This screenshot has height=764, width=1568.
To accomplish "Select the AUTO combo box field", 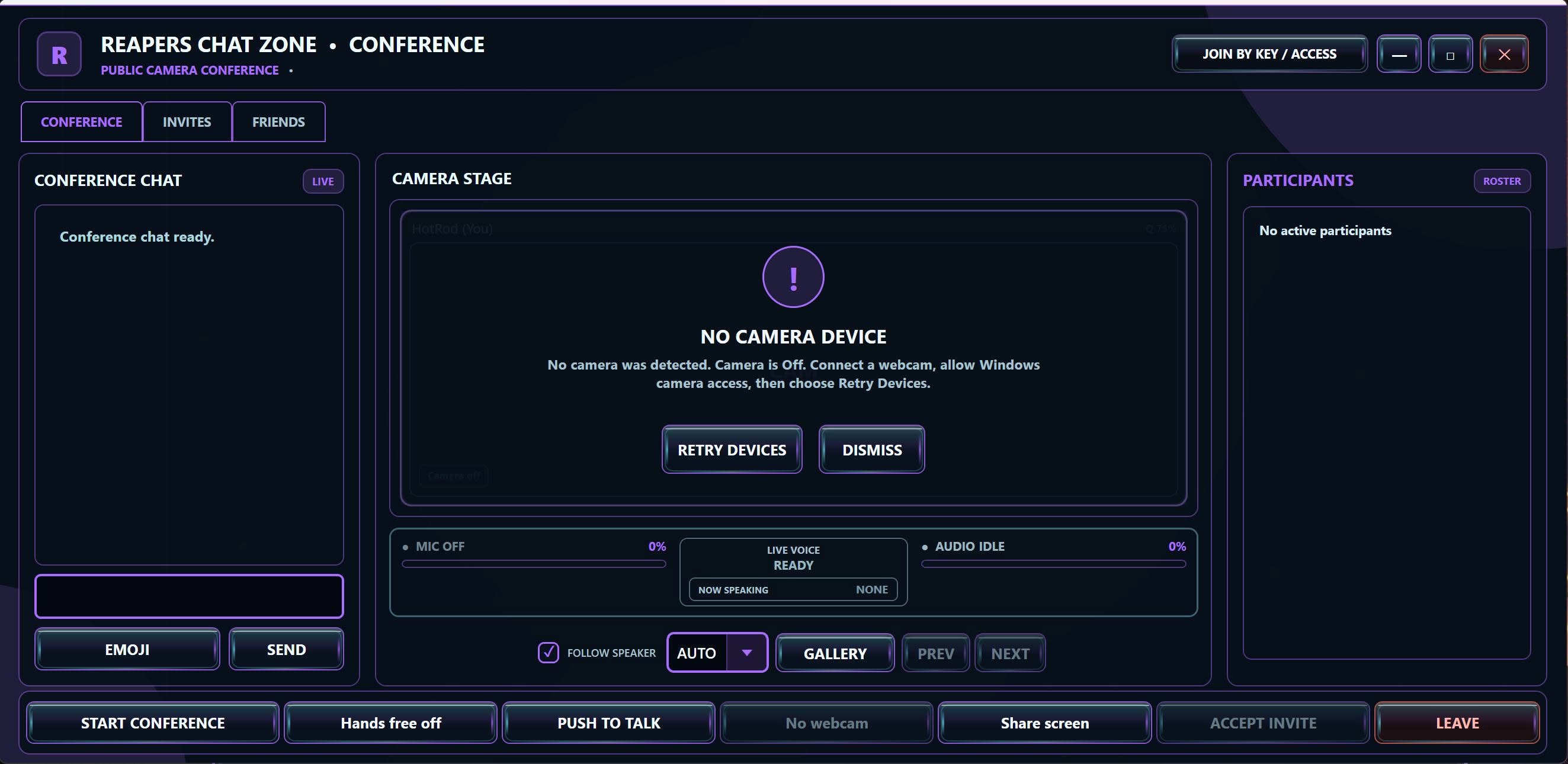I will tap(717, 652).
